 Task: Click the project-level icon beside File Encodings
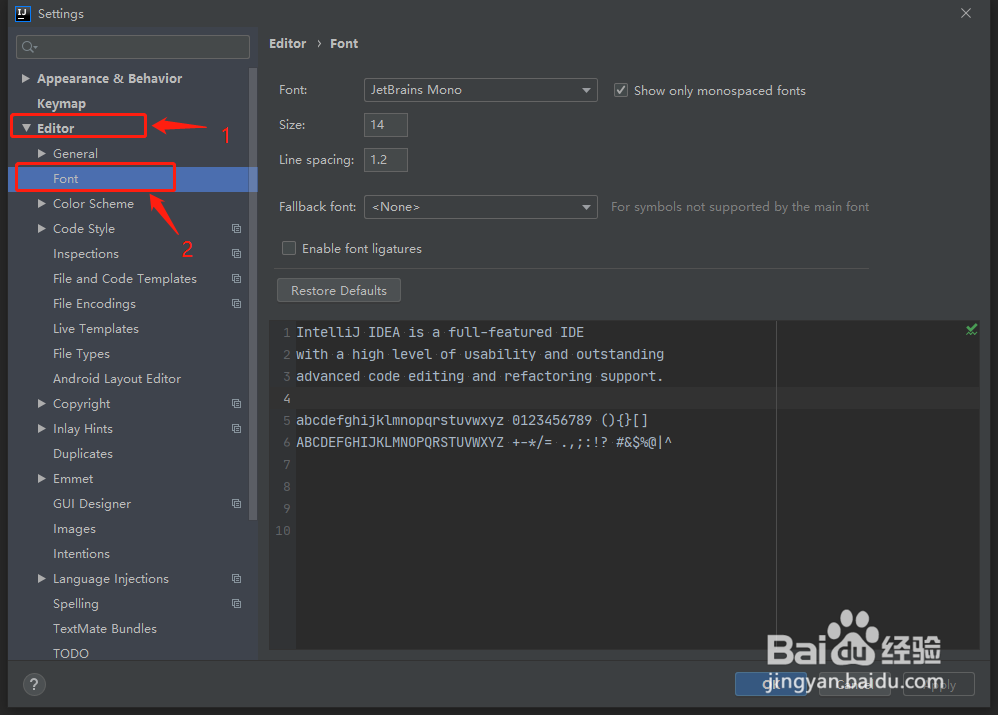(237, 304)
